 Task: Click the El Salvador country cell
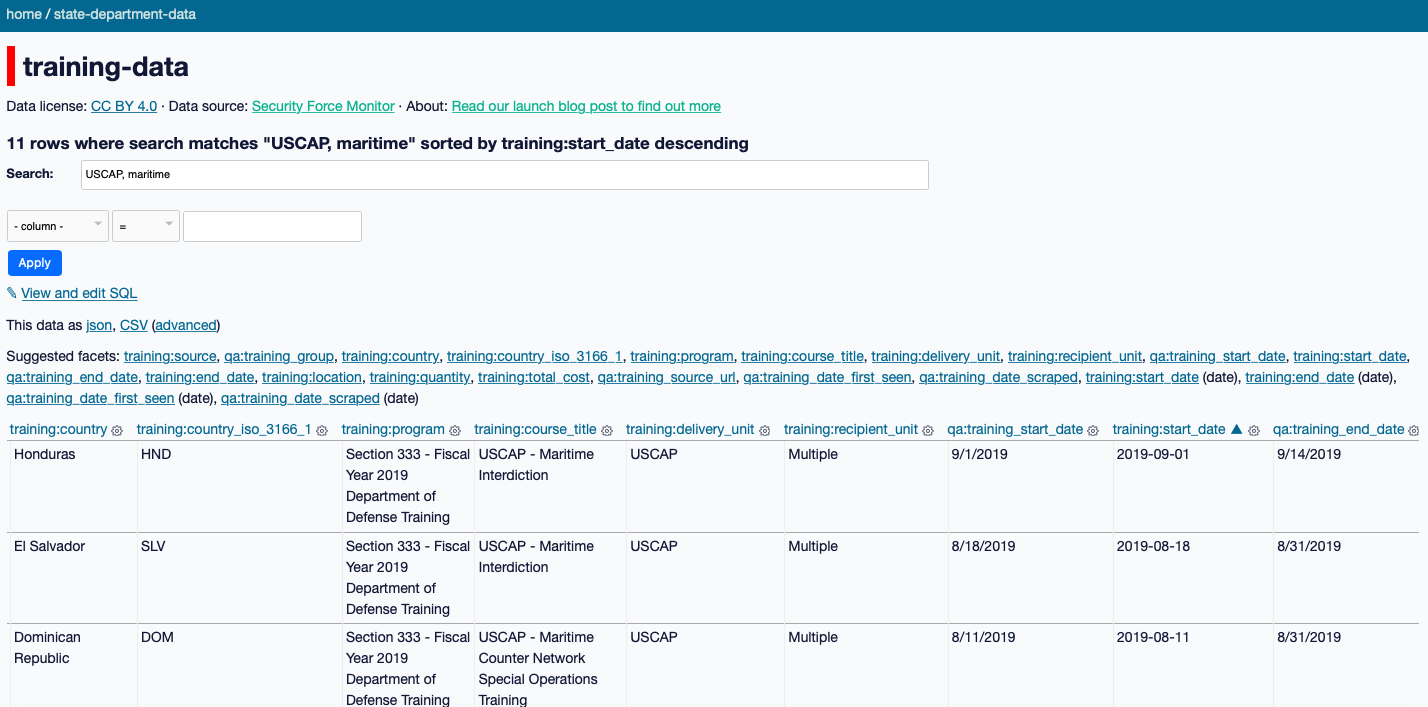click(73, 577)
